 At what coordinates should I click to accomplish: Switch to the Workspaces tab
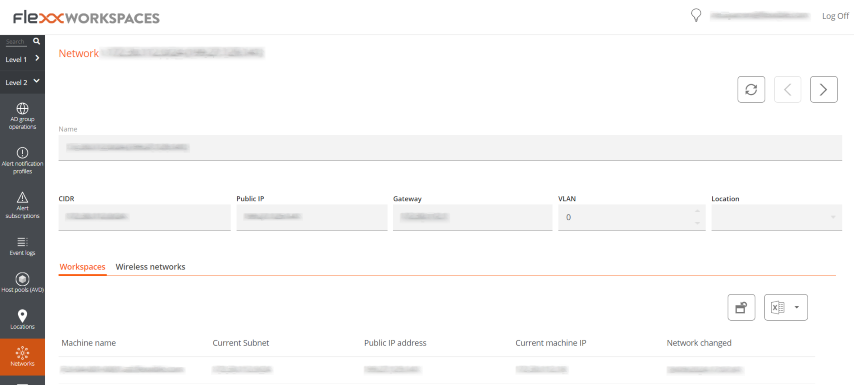coord(82,267)
